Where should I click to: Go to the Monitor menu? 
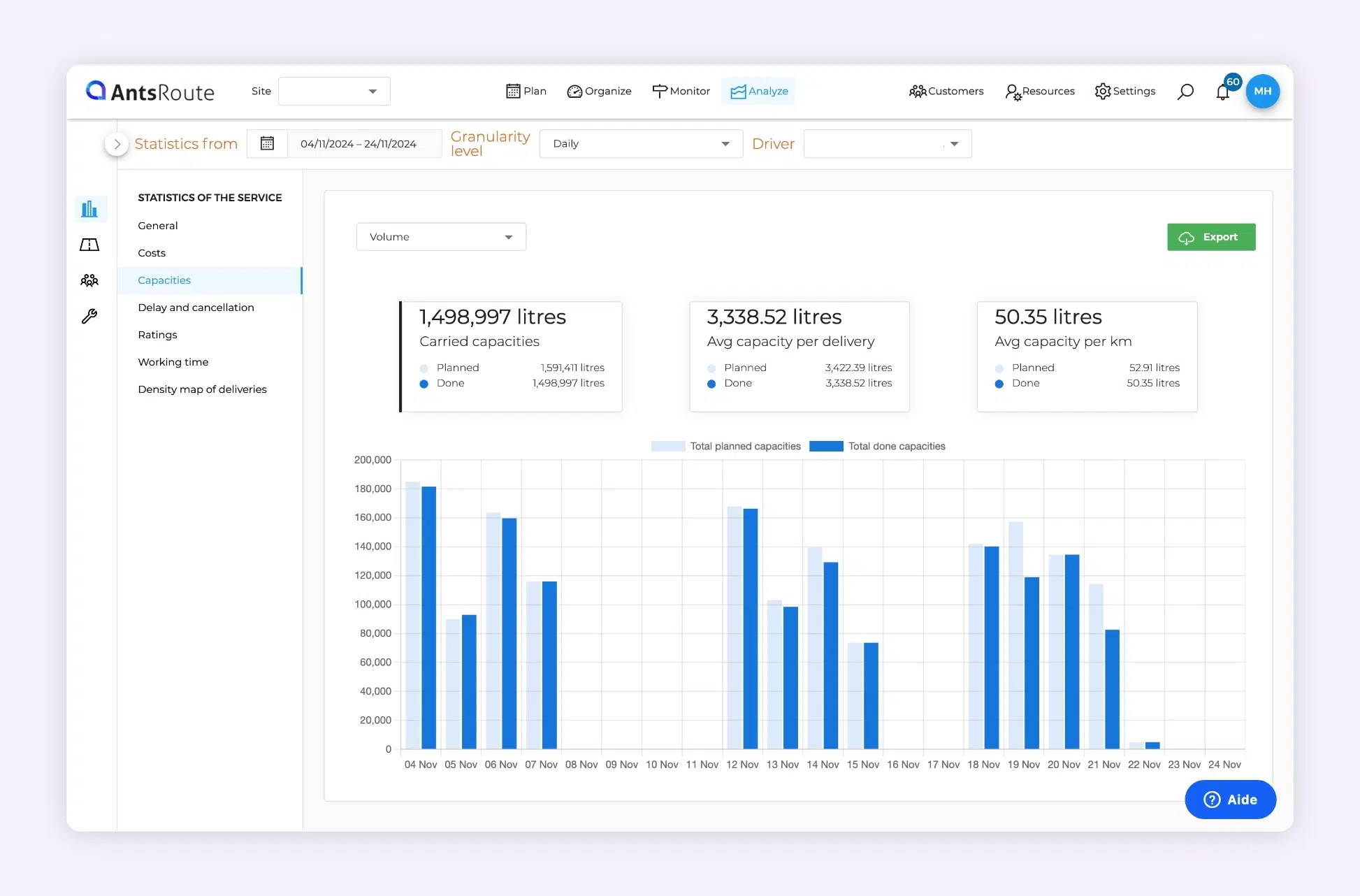click(x=681, y=91)
